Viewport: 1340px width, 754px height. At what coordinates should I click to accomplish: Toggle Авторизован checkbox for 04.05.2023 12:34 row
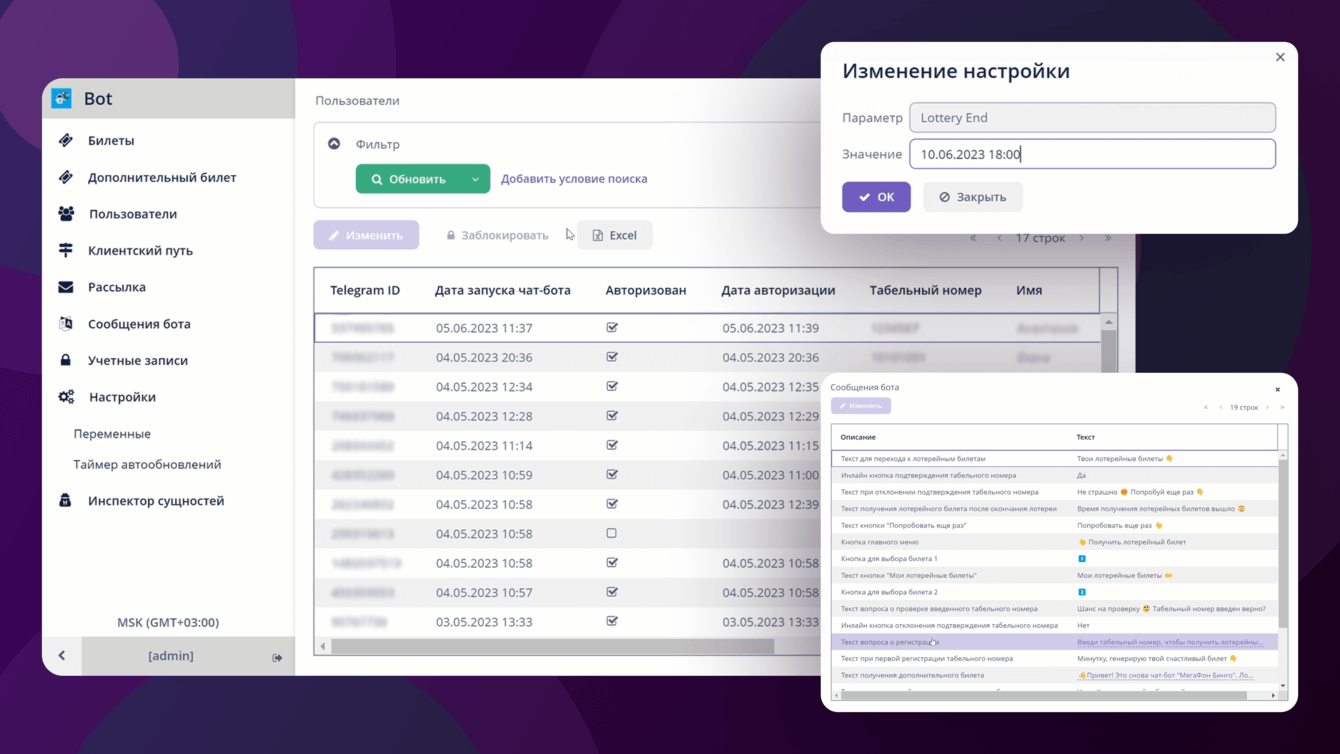point(612,386)
